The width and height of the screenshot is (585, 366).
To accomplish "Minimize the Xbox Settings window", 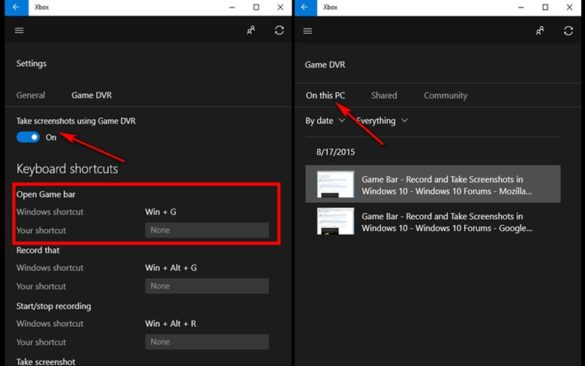I will [x=232, y=7].
